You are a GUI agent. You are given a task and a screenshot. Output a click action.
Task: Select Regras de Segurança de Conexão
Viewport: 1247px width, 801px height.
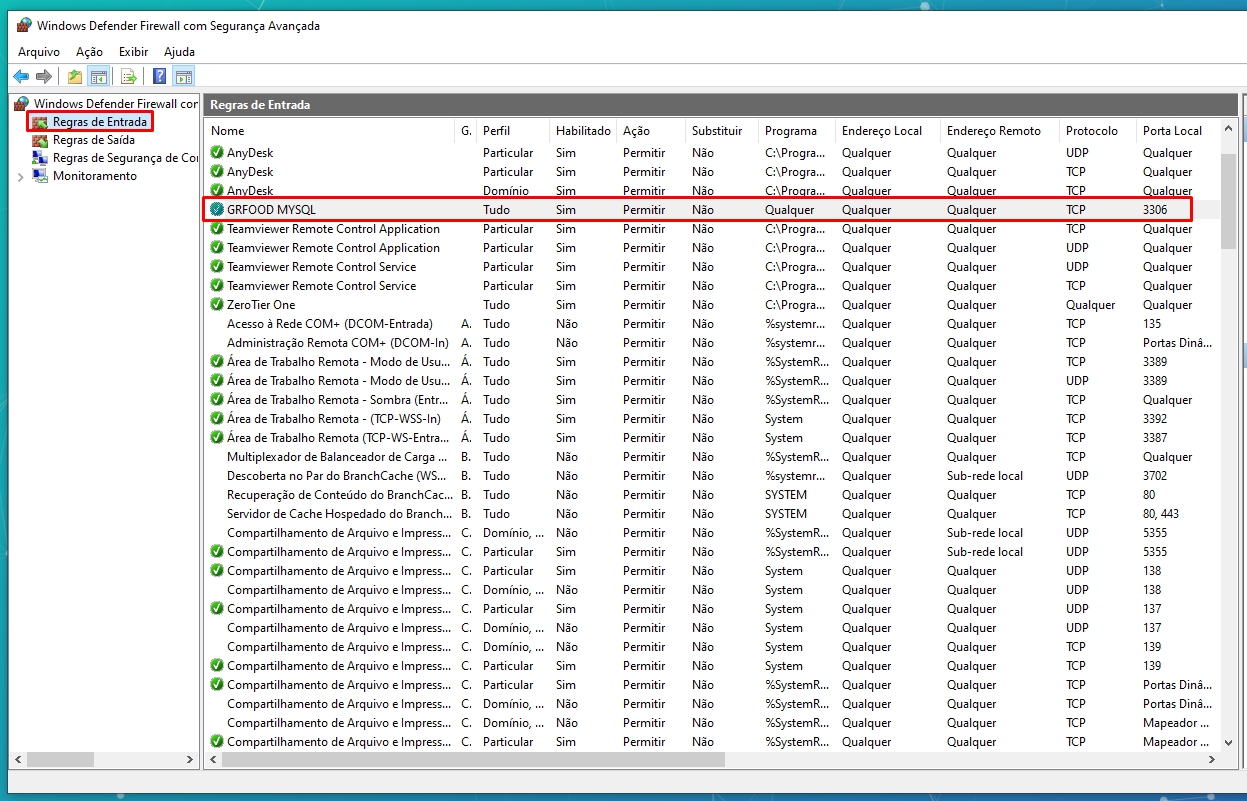124,158
